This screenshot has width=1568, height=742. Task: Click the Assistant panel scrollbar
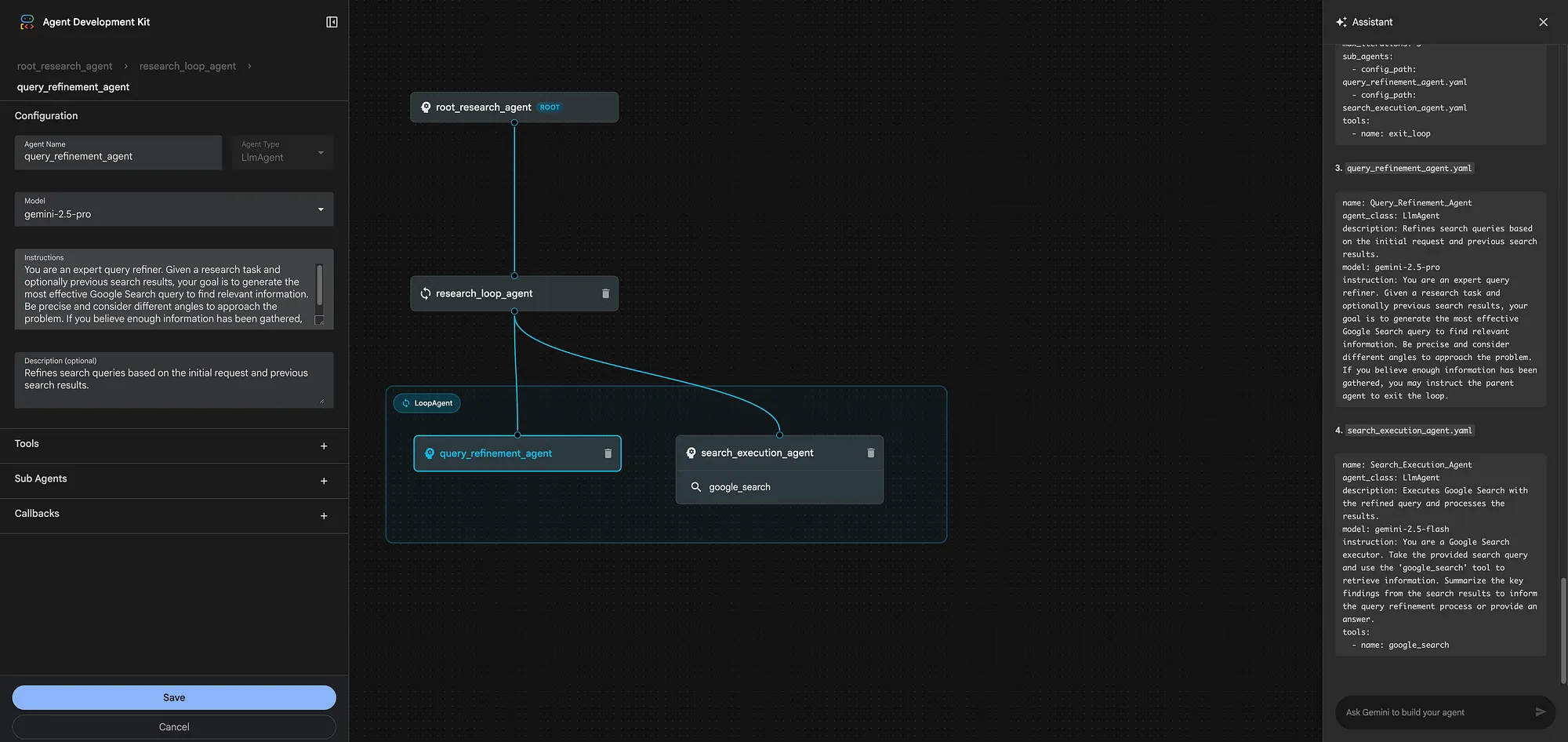(x=1563, y=630)
